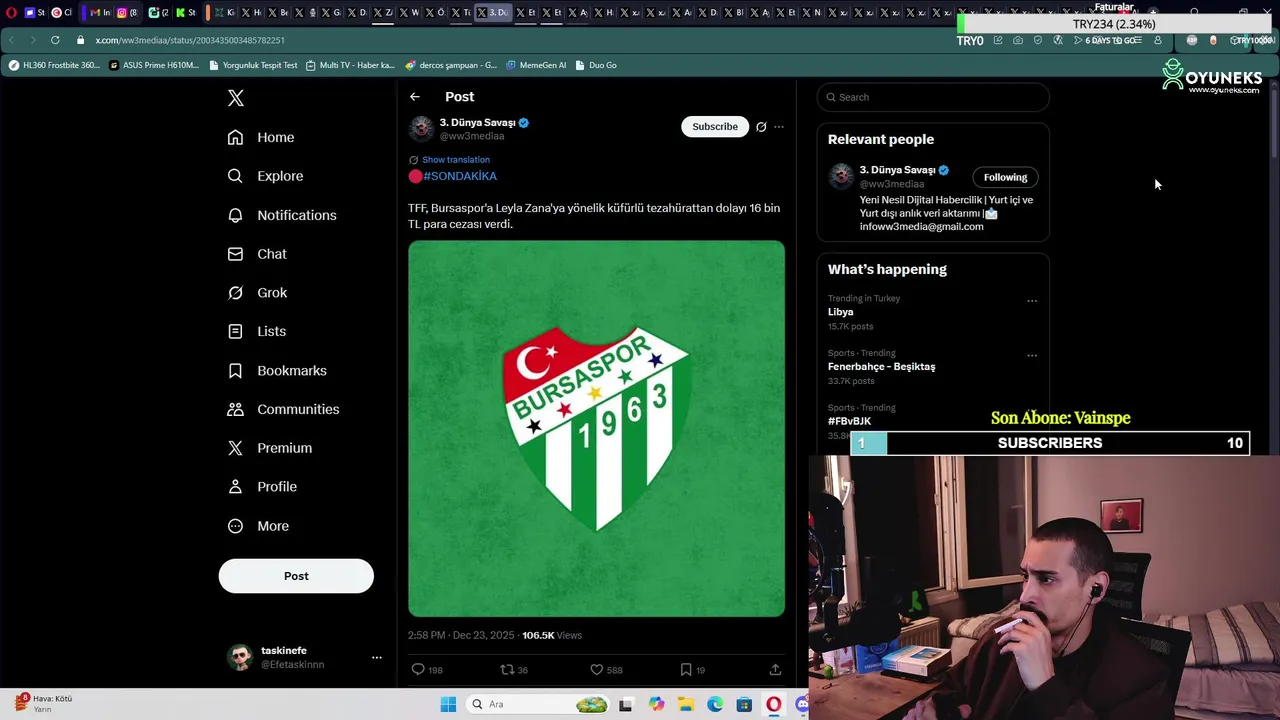Go to the Explore section
1280x720 pixels.
(265, 176)
